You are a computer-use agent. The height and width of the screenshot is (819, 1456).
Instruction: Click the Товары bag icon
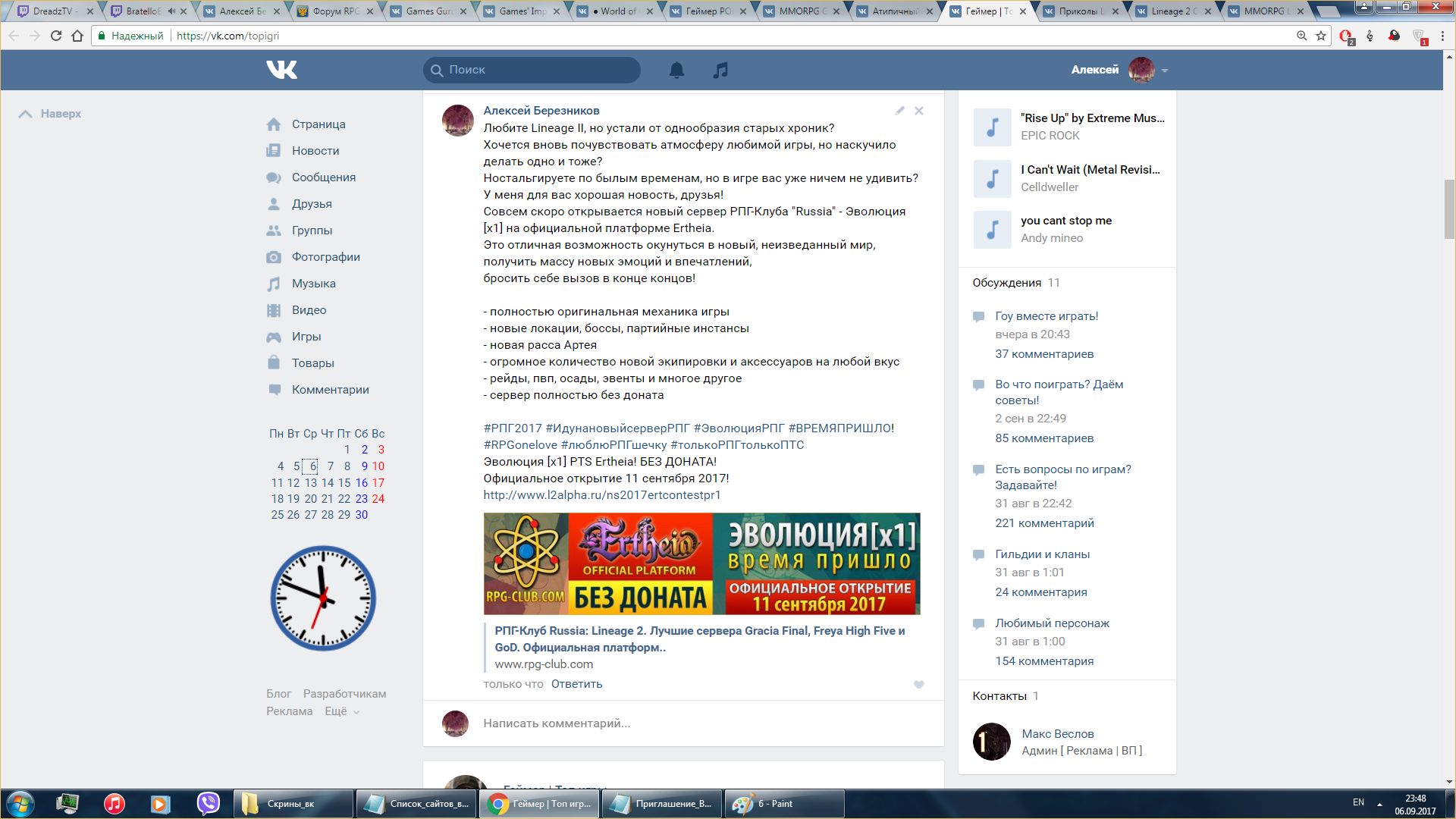pyautogui.click(x=274, y=363)
